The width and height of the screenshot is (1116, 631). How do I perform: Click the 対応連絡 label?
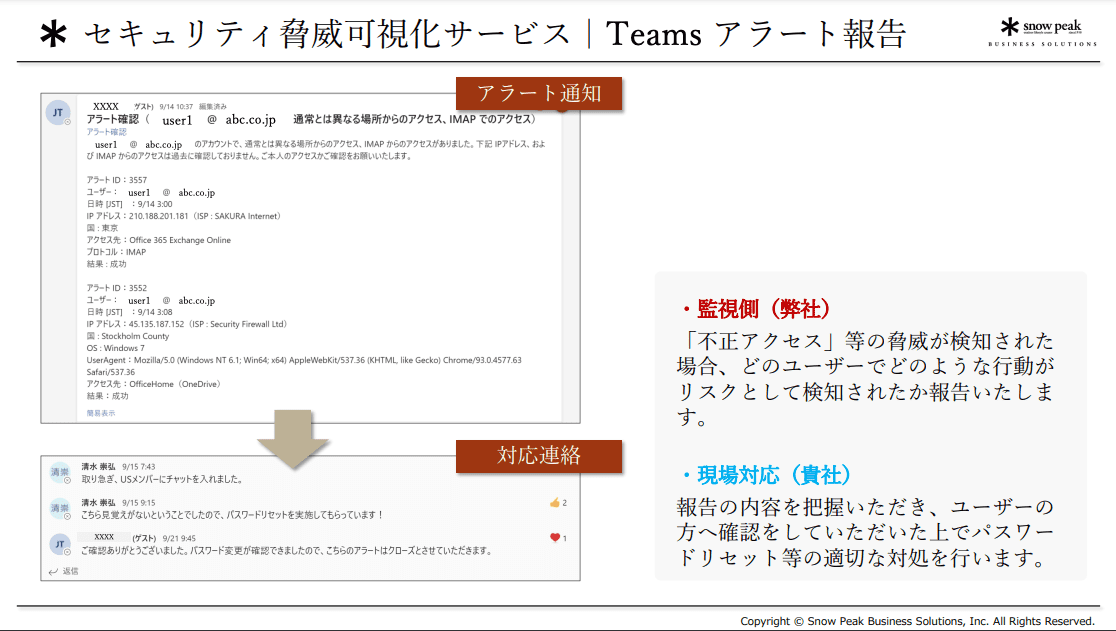539,456
